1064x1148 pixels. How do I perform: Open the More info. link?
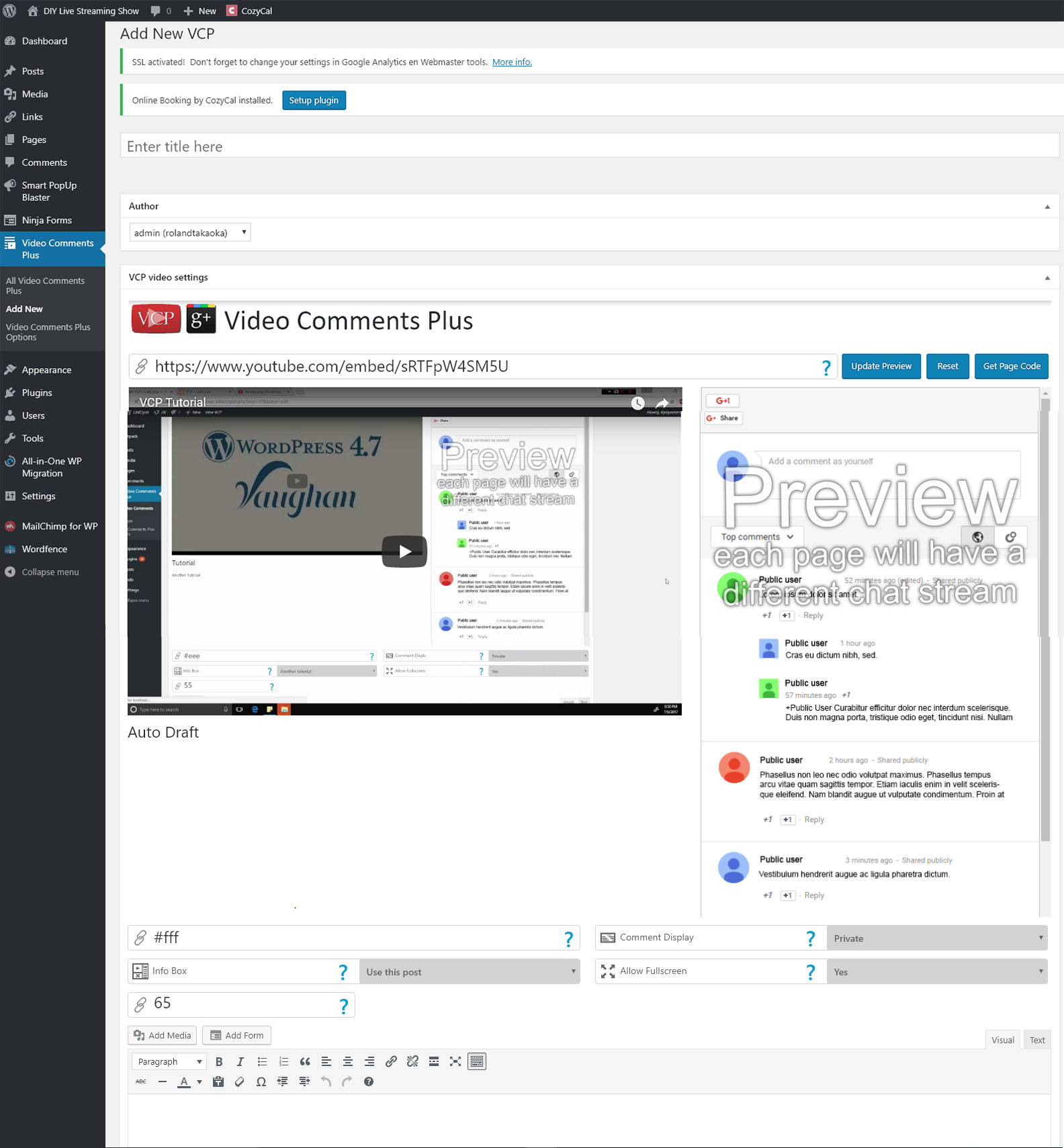(x=512, y=62)
